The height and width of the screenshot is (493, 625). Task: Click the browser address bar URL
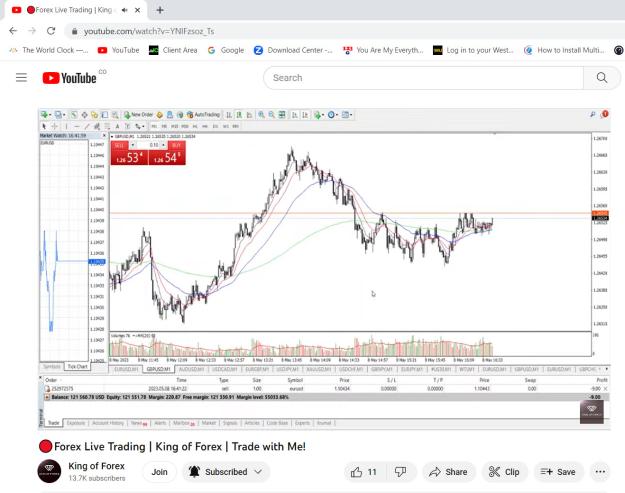click(149, 31)
